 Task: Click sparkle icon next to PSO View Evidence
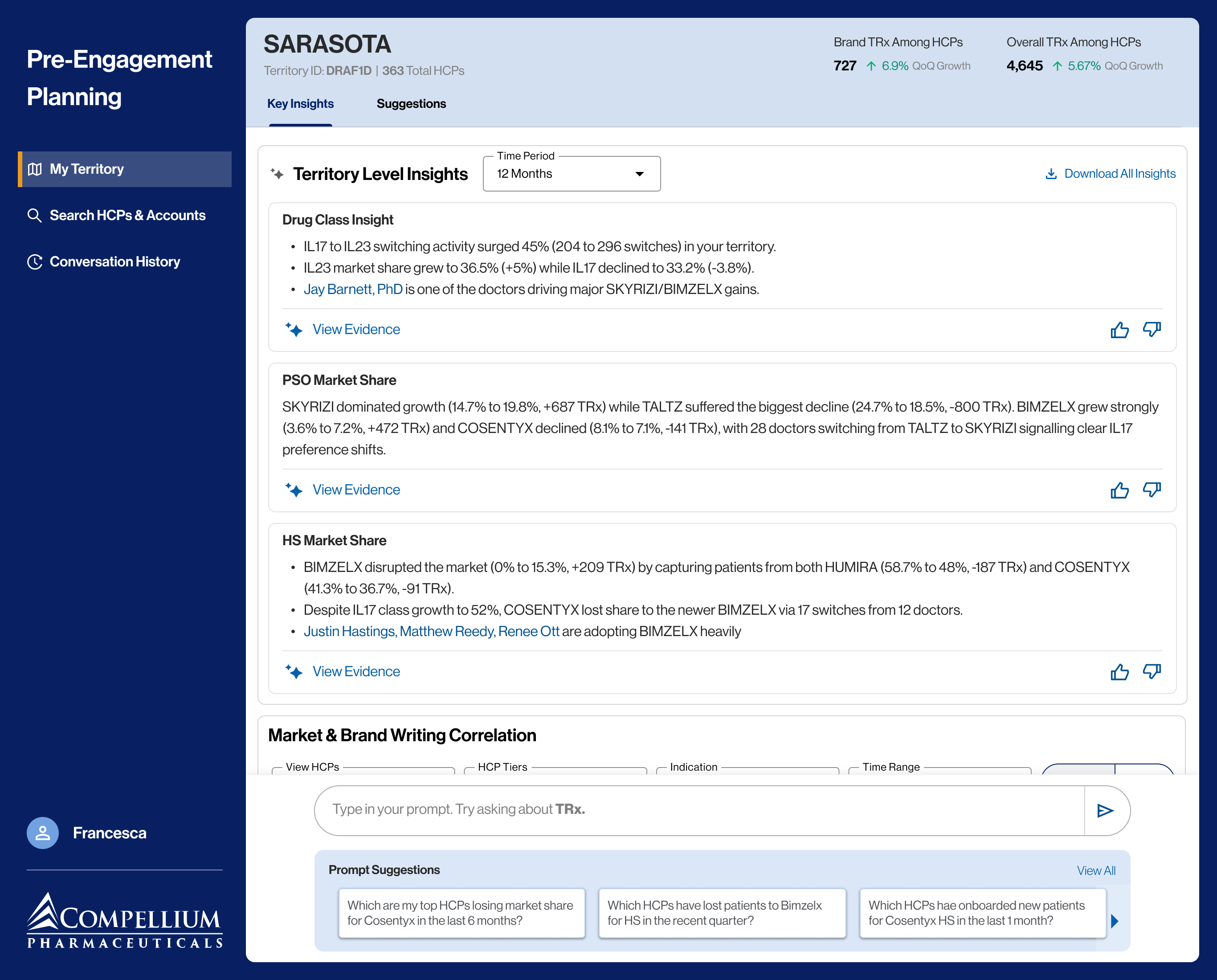(x=294, y=490)
